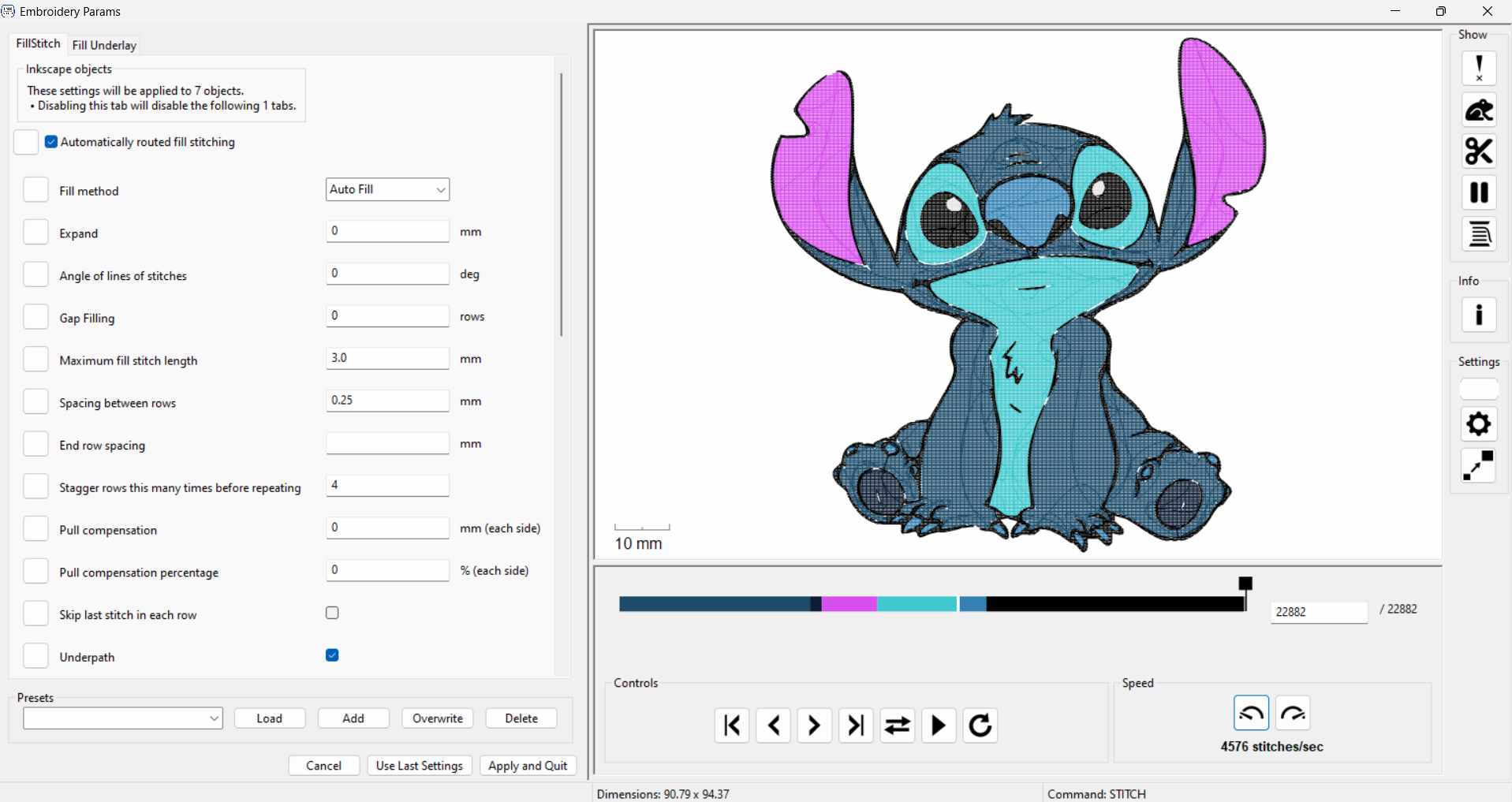Click the current stitch number field 22882
1512x802 pixels.
point(1319,612)
